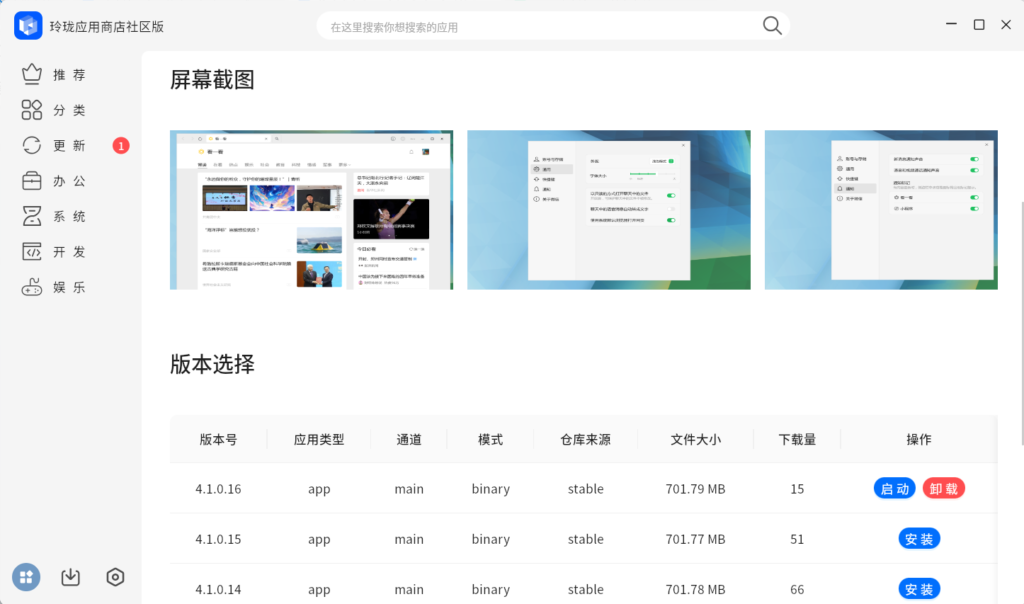Open the System (系统) category
1024x604 pixels.
(x=55, y=216)
